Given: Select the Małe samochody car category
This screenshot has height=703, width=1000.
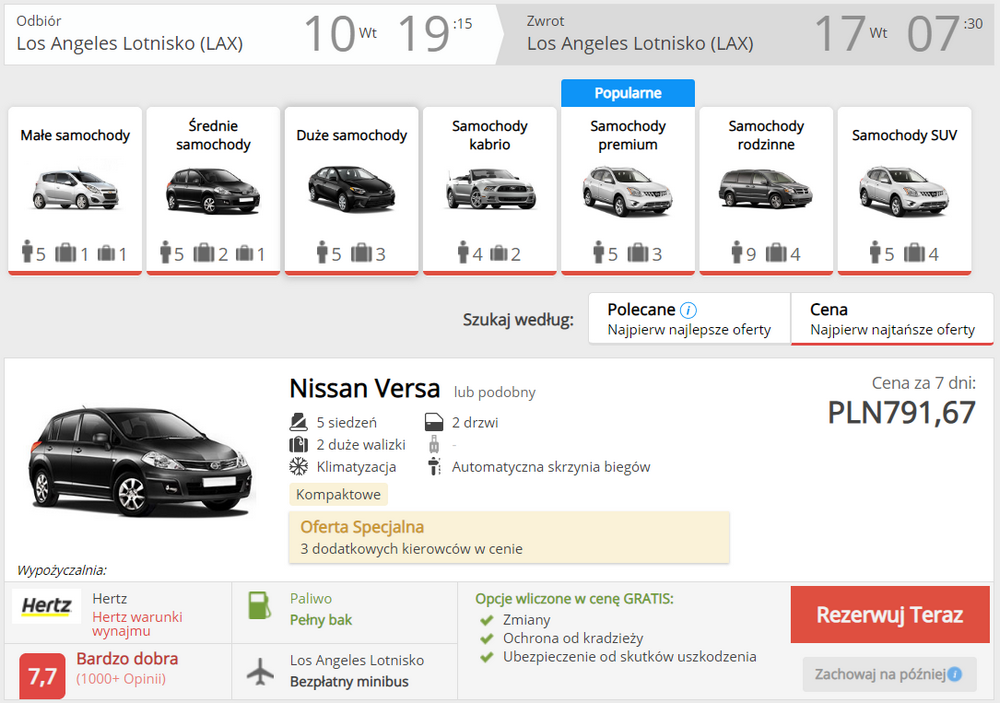Looking at the screenshot, I should [75, 191].
